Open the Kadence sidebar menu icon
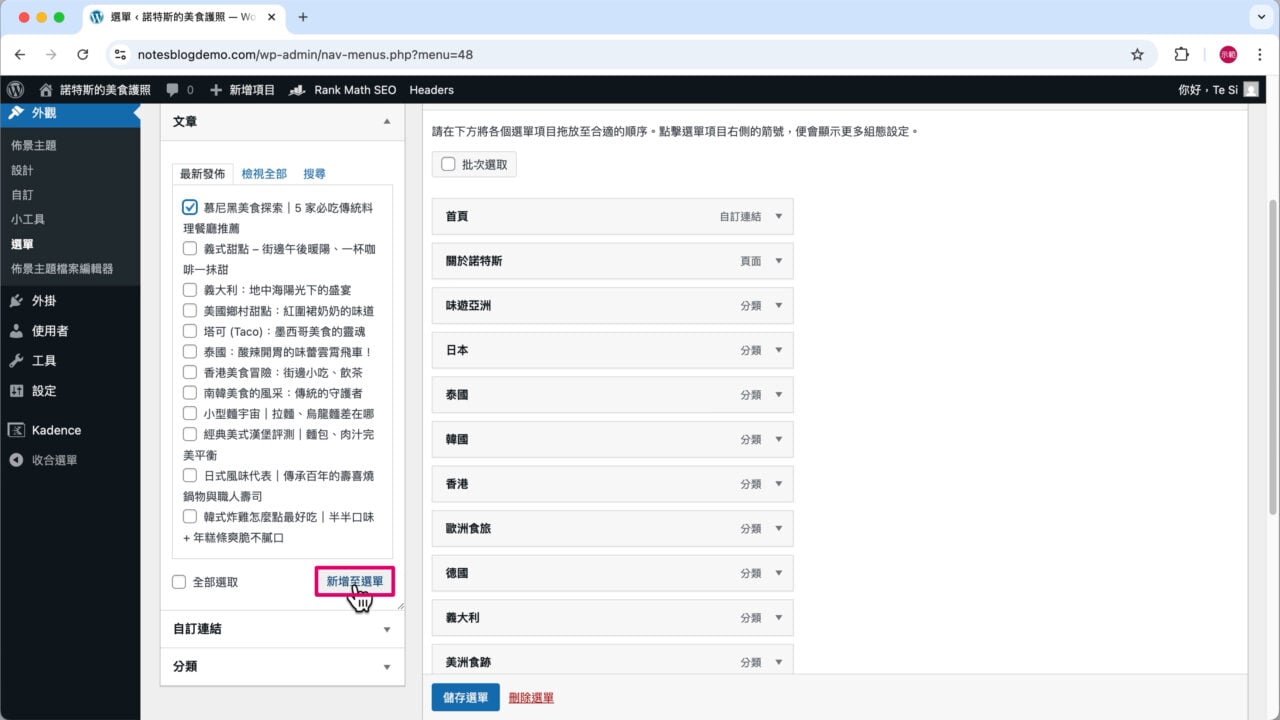 point(16,430)
